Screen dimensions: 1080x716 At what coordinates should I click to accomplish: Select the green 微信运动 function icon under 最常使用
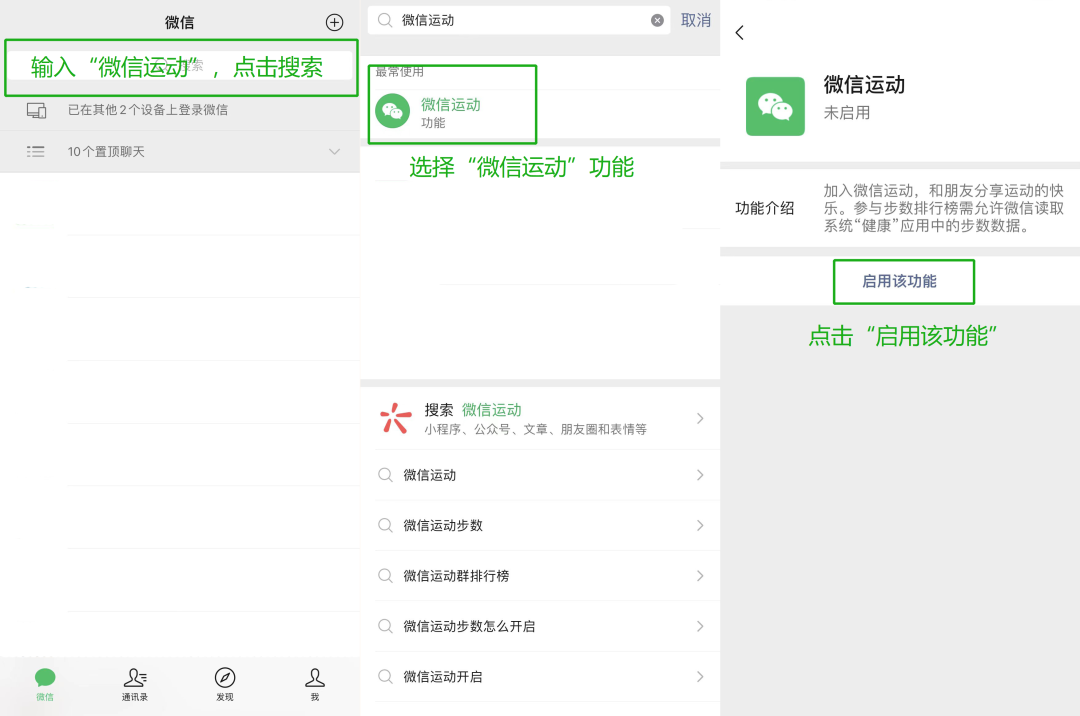[393, 111]
